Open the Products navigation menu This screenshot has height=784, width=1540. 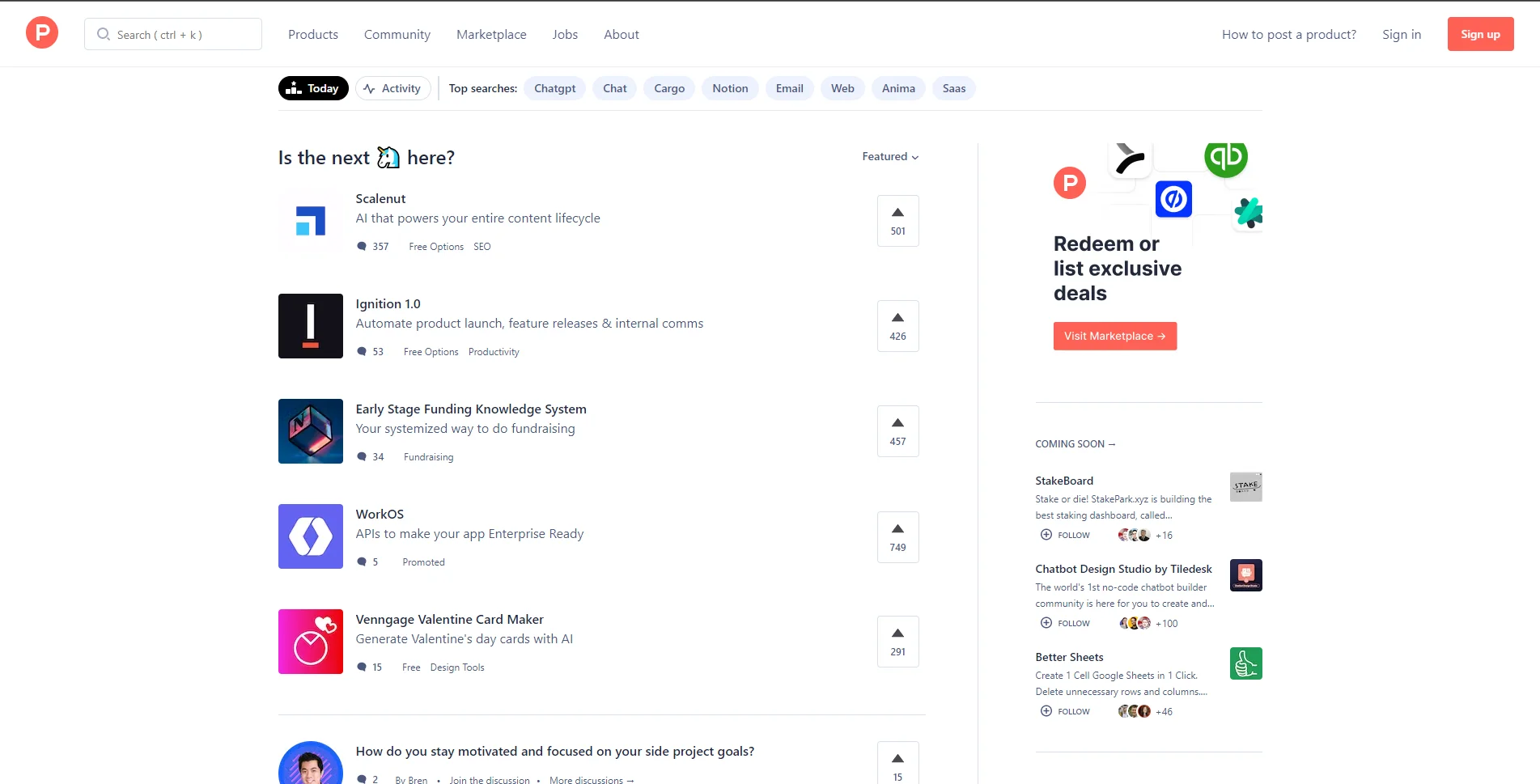point(313,34)
